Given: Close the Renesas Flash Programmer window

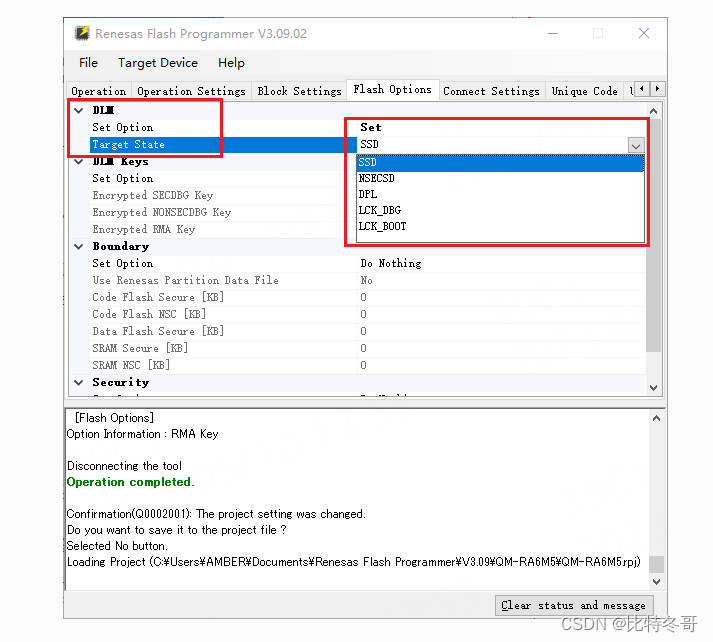Looking at the screenshot, I should tap(643, 33).
